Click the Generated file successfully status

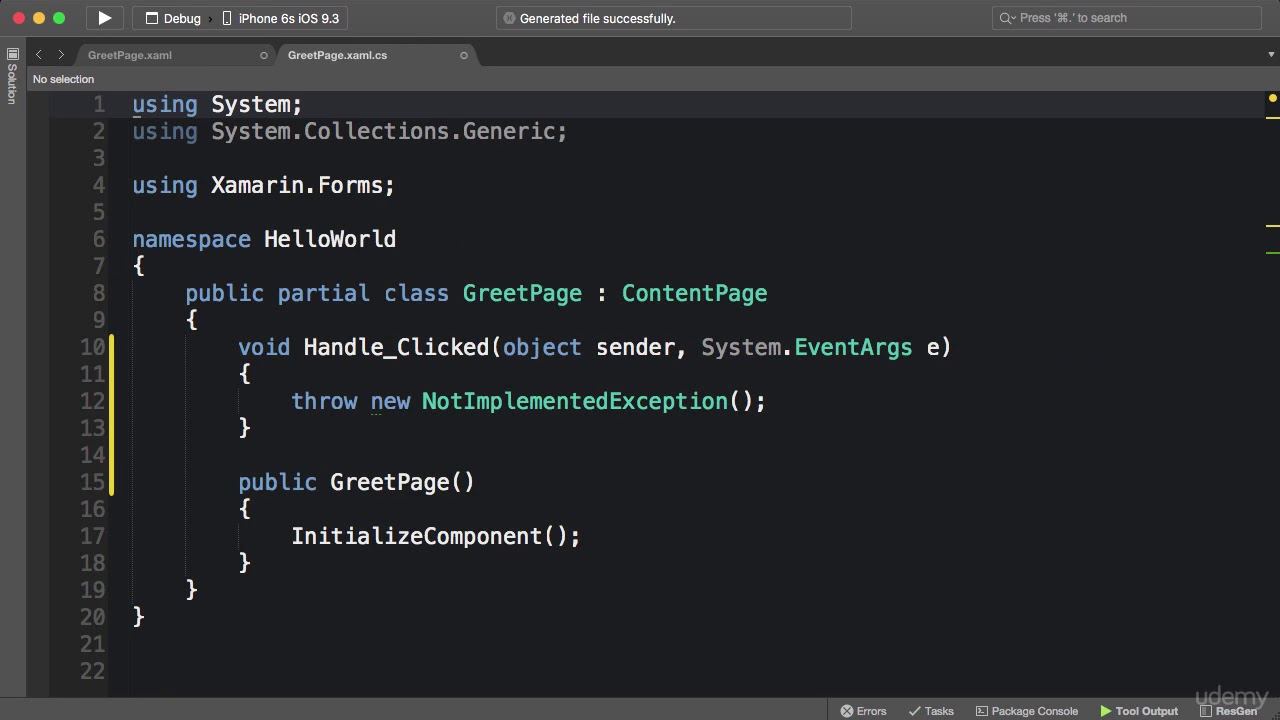[x=597, y=18]
